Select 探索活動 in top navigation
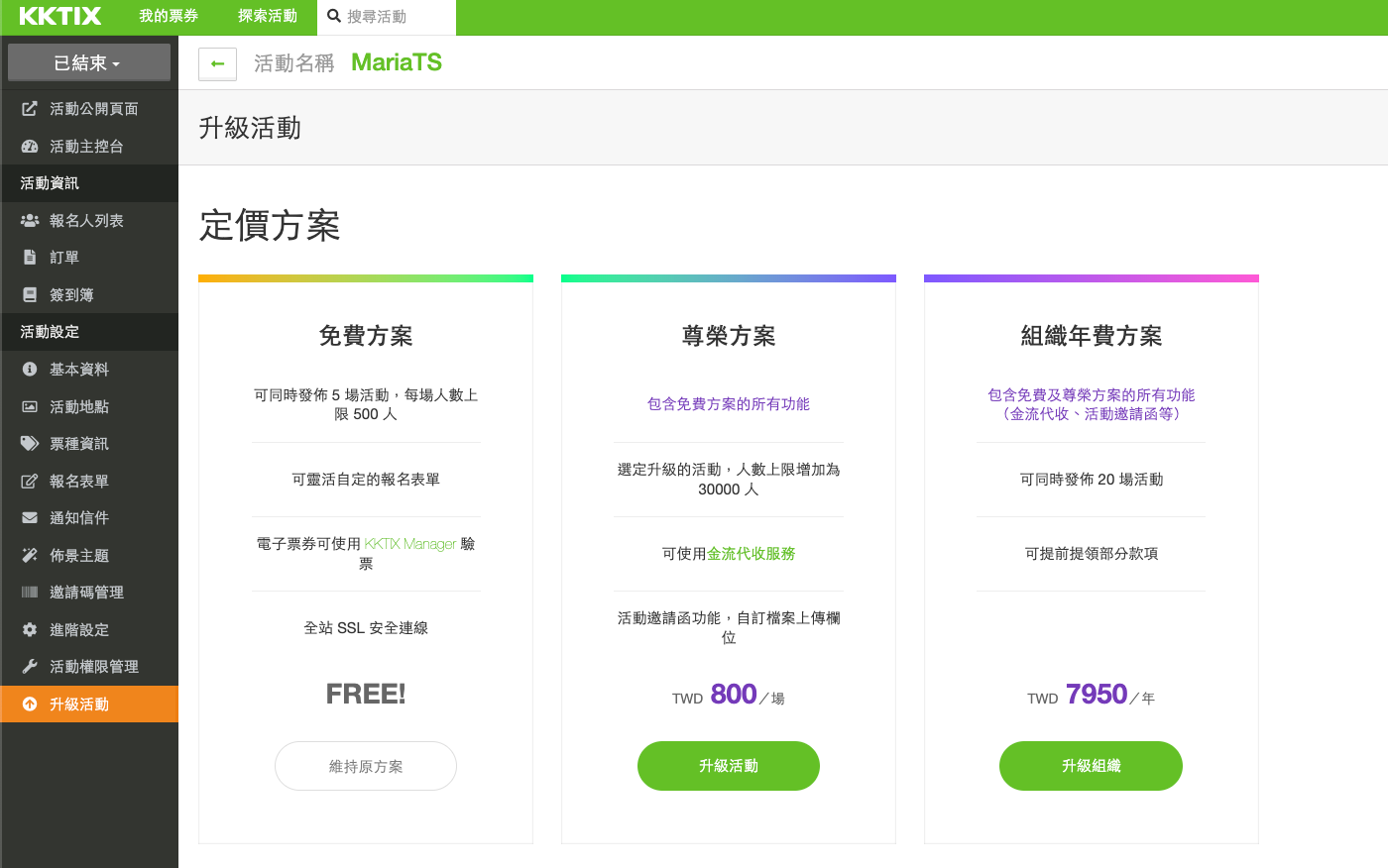This screenshot has width=1388, height=868. tap(268, 17)
